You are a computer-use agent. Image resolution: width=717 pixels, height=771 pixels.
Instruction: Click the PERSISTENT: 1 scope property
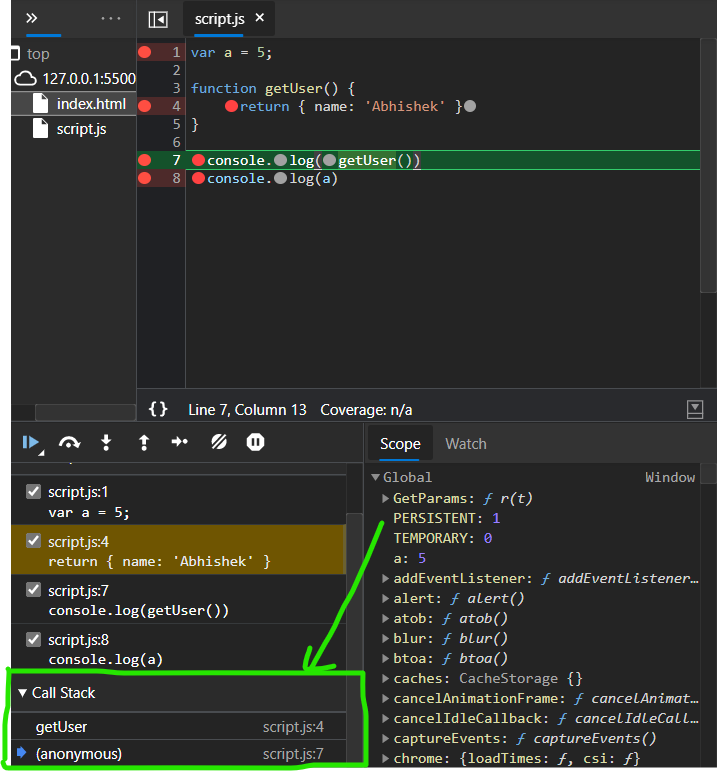pyautogui.click(x=447, y=518)
